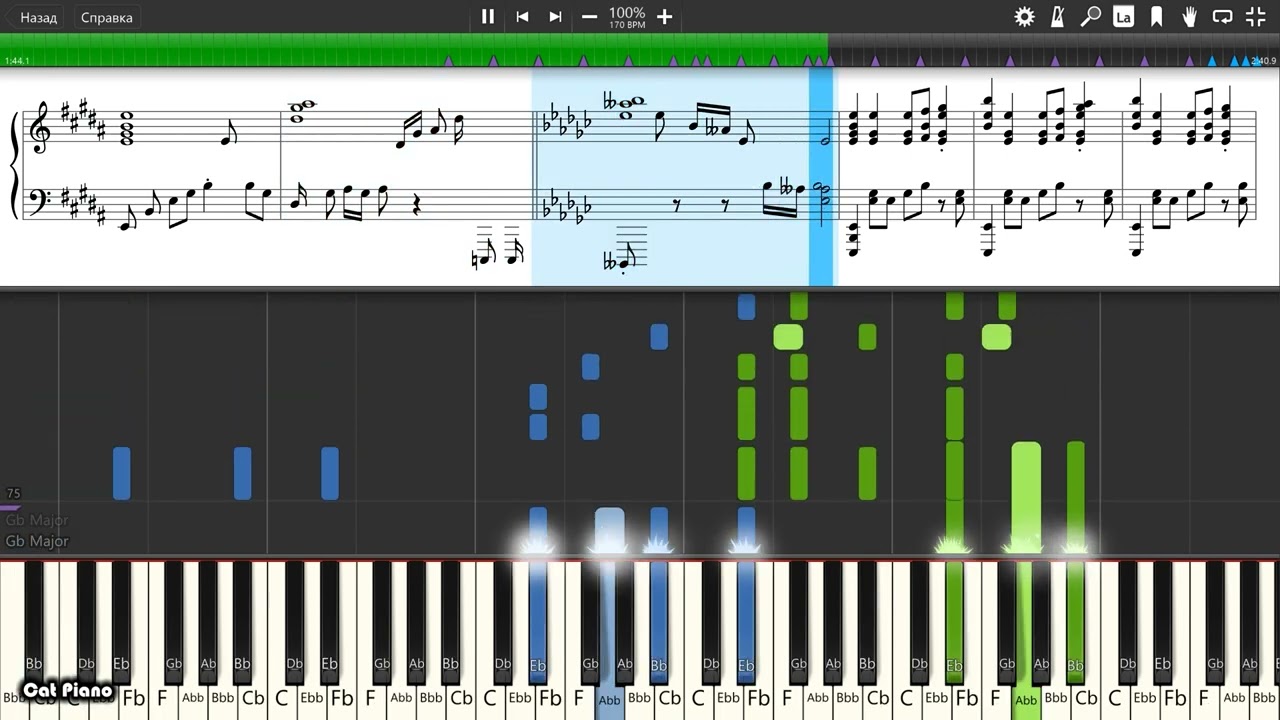Image resolution: width=1280 pixels, height=720 pixels.
Task: Click the unplayed gray portion of the timeline
Action: coord(1054,49)
